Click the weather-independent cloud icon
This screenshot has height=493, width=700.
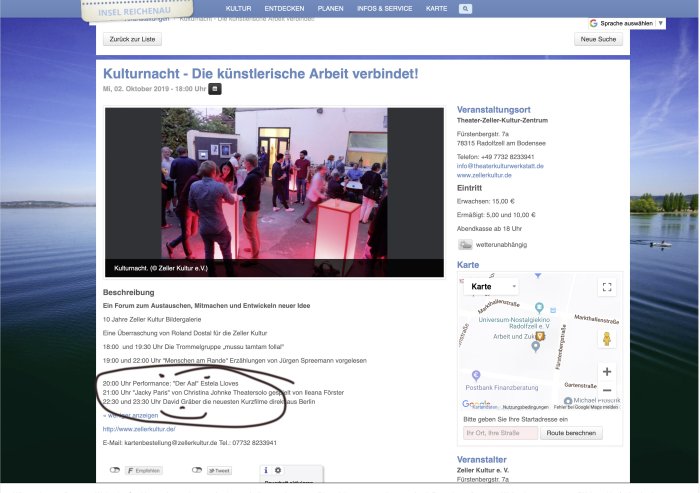click(465, 244)
